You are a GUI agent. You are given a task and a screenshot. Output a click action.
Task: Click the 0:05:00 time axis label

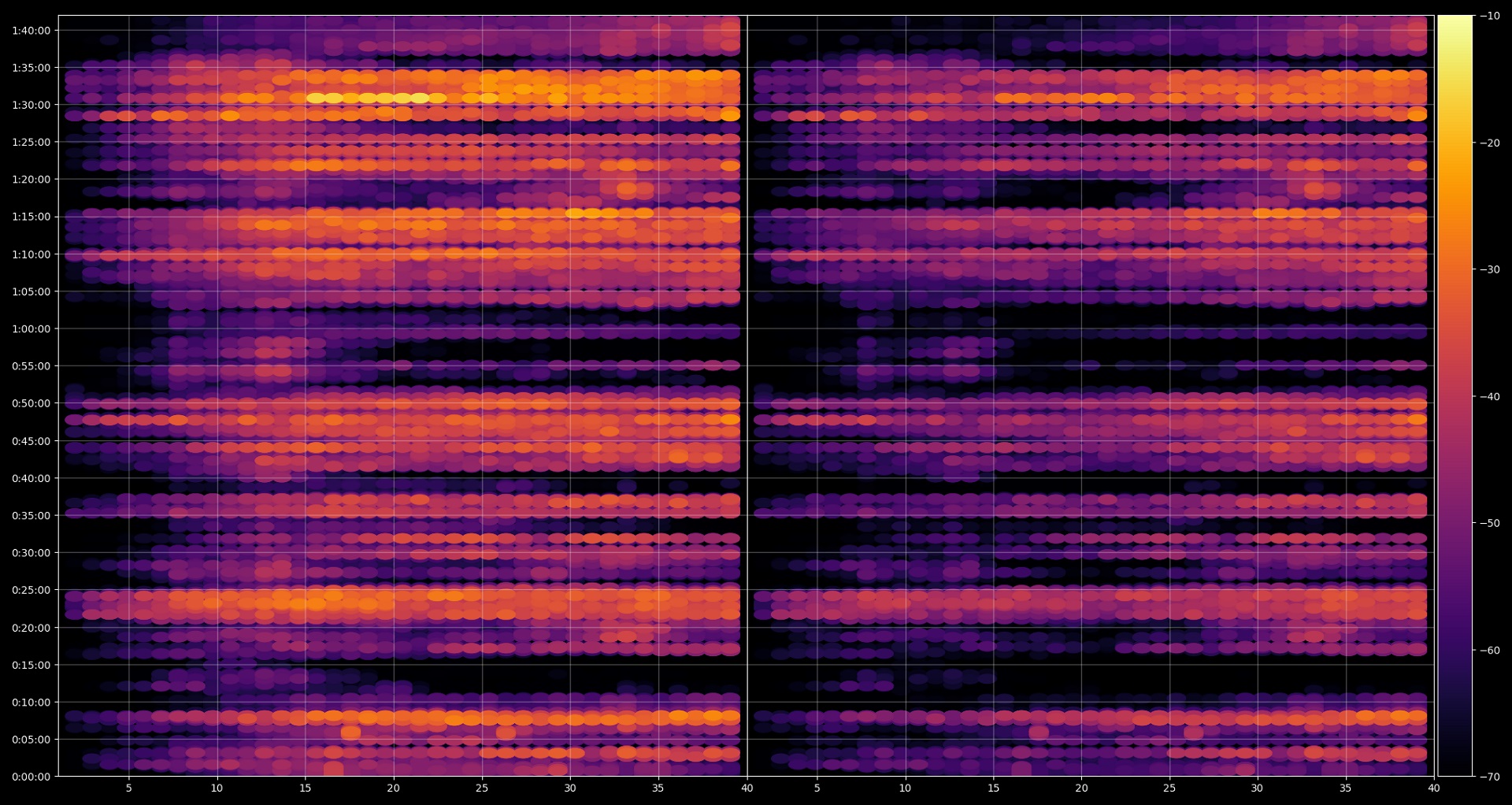(31, 740)
